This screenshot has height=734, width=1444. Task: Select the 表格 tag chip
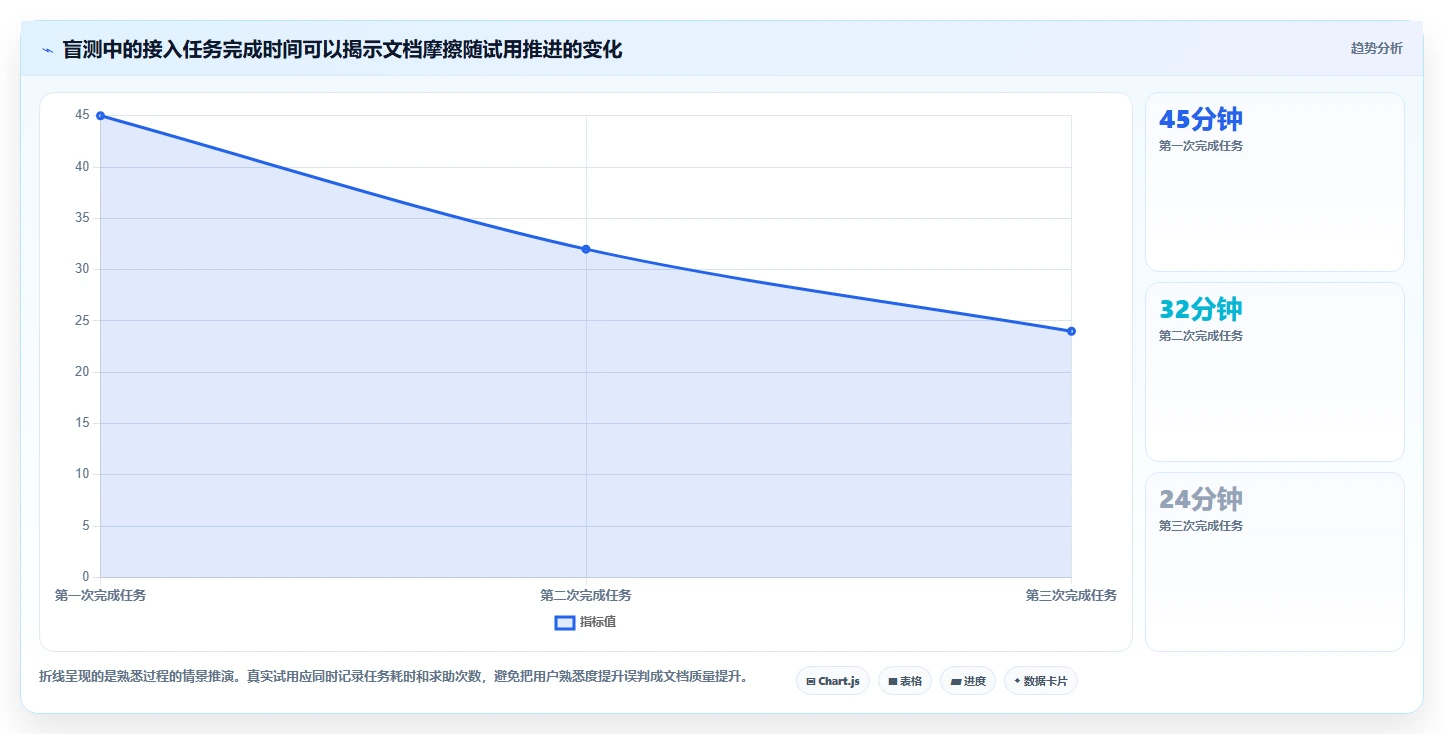click(905, 681)
